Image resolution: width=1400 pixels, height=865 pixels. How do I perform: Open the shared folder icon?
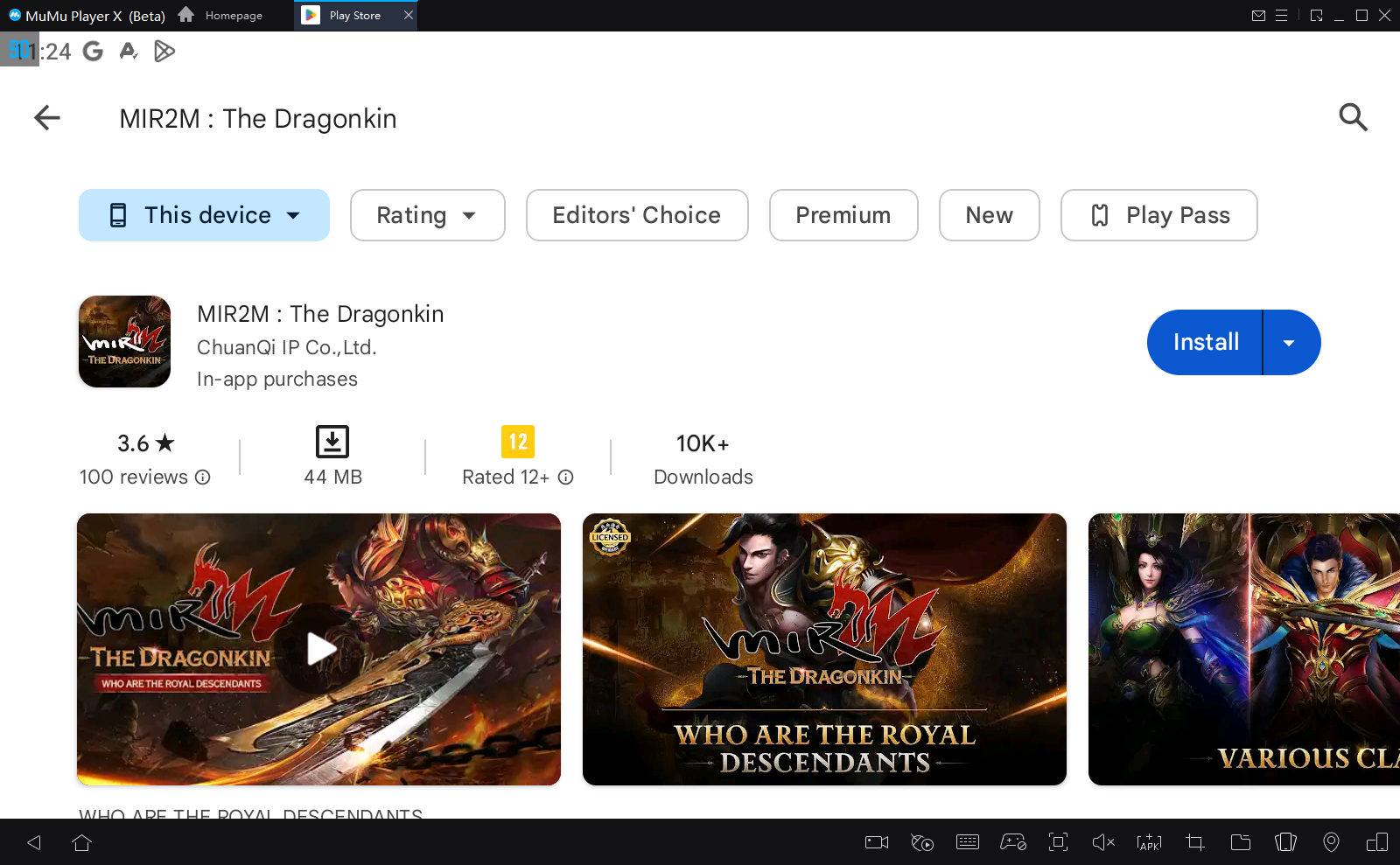[x=1240, y=842]
